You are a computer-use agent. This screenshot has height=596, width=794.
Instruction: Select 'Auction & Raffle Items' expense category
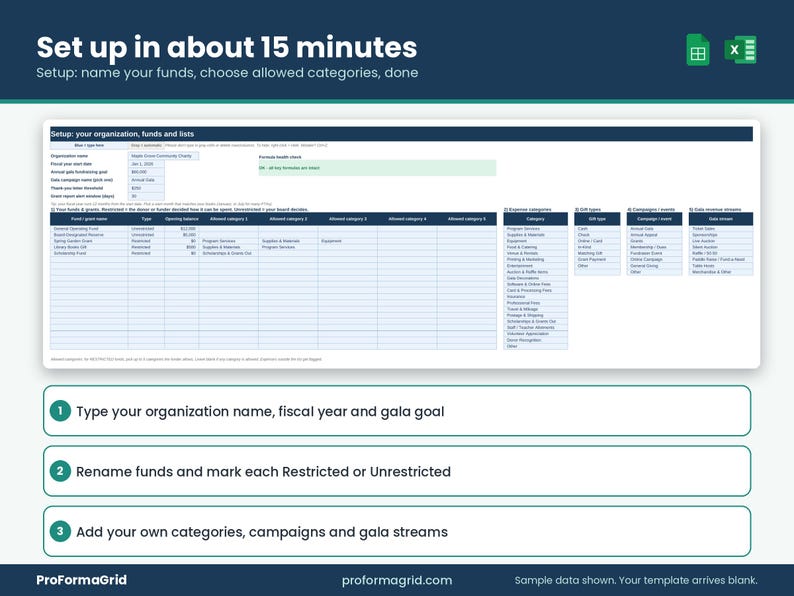(535, 272)
